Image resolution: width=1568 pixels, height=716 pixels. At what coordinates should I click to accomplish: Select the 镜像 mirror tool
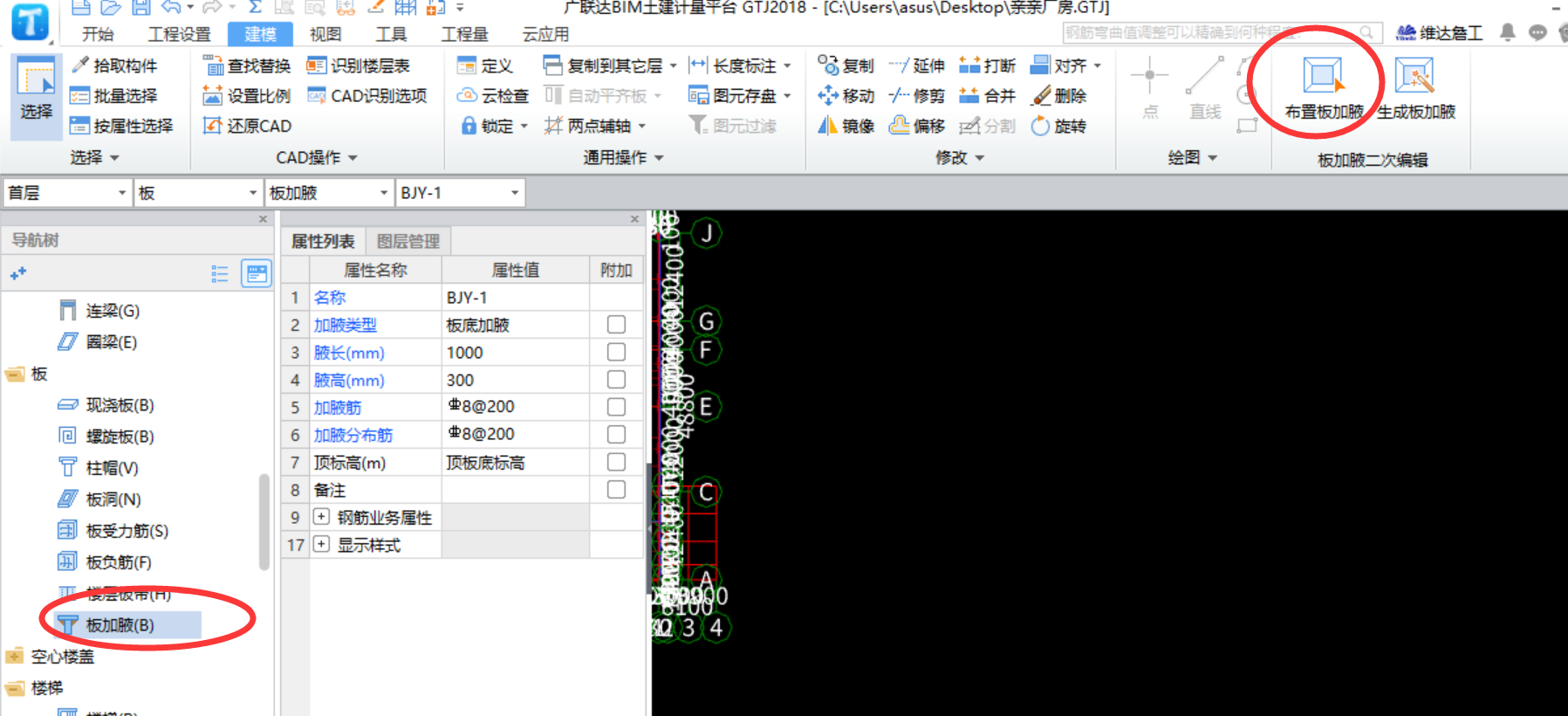pos(846,126)
